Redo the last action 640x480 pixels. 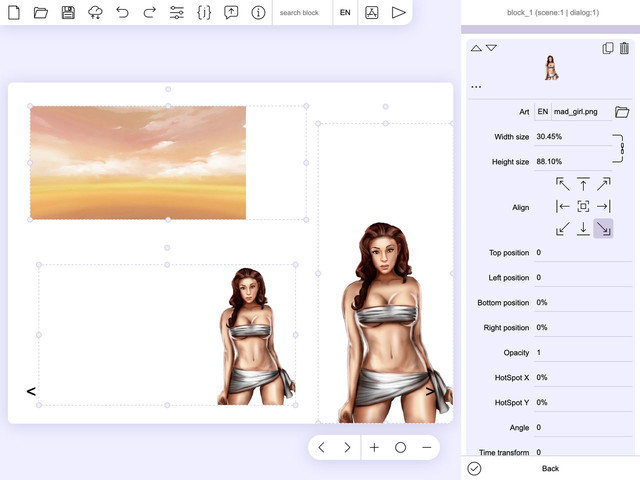[149, 13]
